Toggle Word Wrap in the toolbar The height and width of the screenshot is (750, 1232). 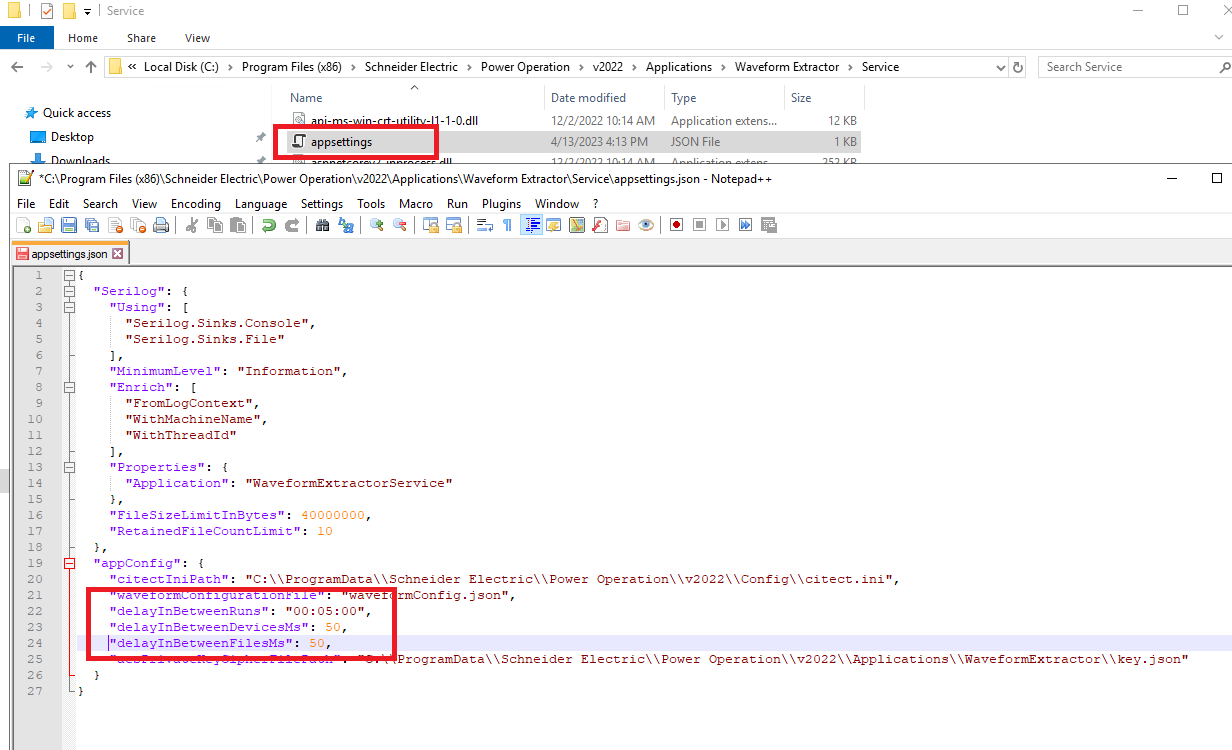point(484,225)
